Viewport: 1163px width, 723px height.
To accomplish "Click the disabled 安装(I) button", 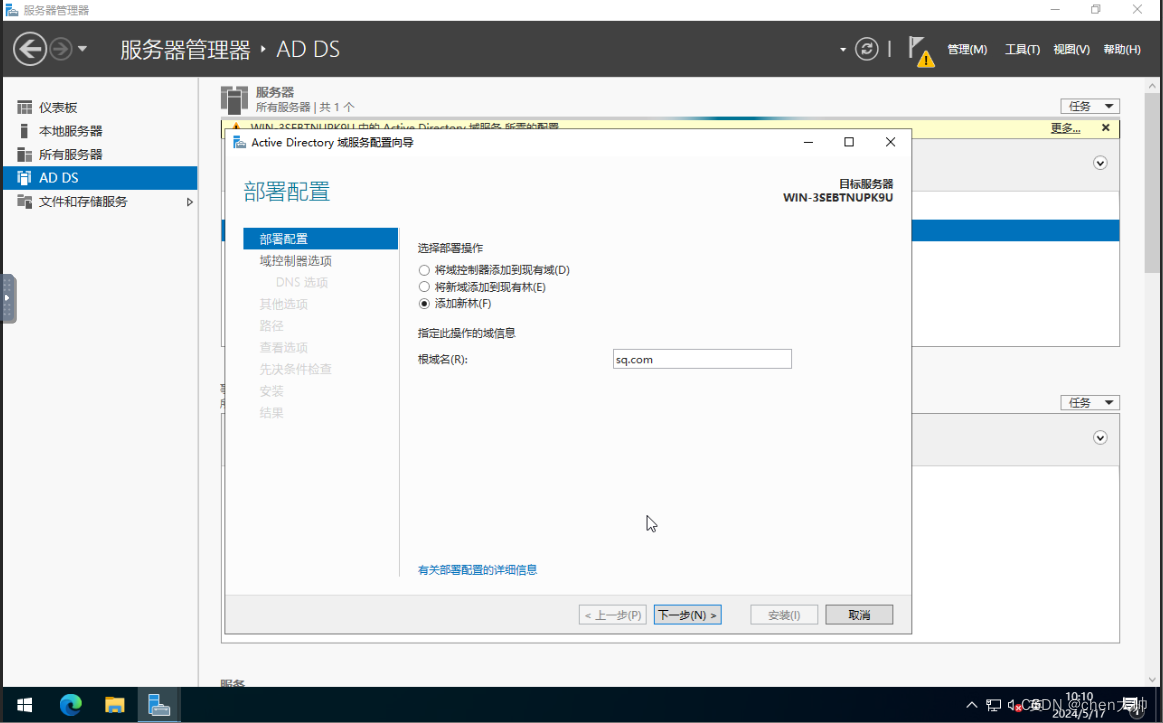I will click(x=784, y=615).
